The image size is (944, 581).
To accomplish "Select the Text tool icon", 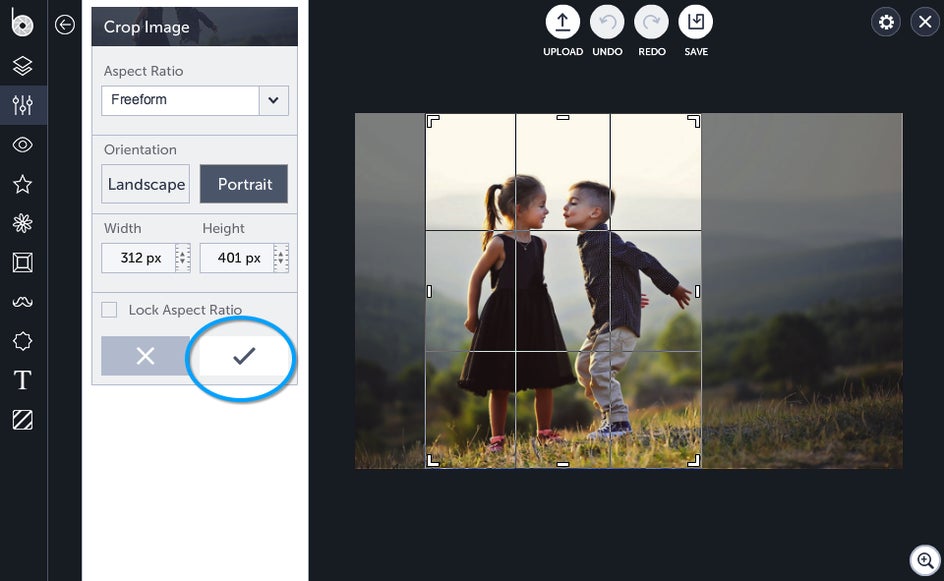I will click(22, 381).
